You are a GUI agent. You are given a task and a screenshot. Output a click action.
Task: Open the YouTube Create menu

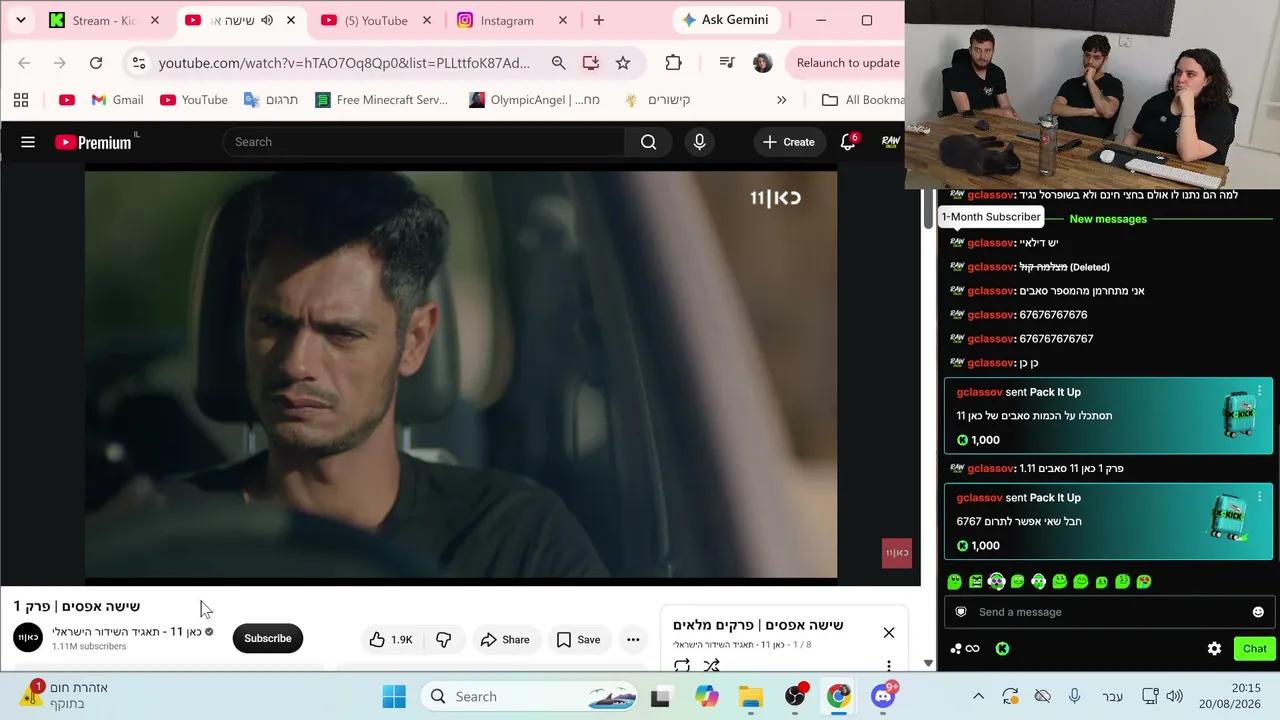pos(789,142)
